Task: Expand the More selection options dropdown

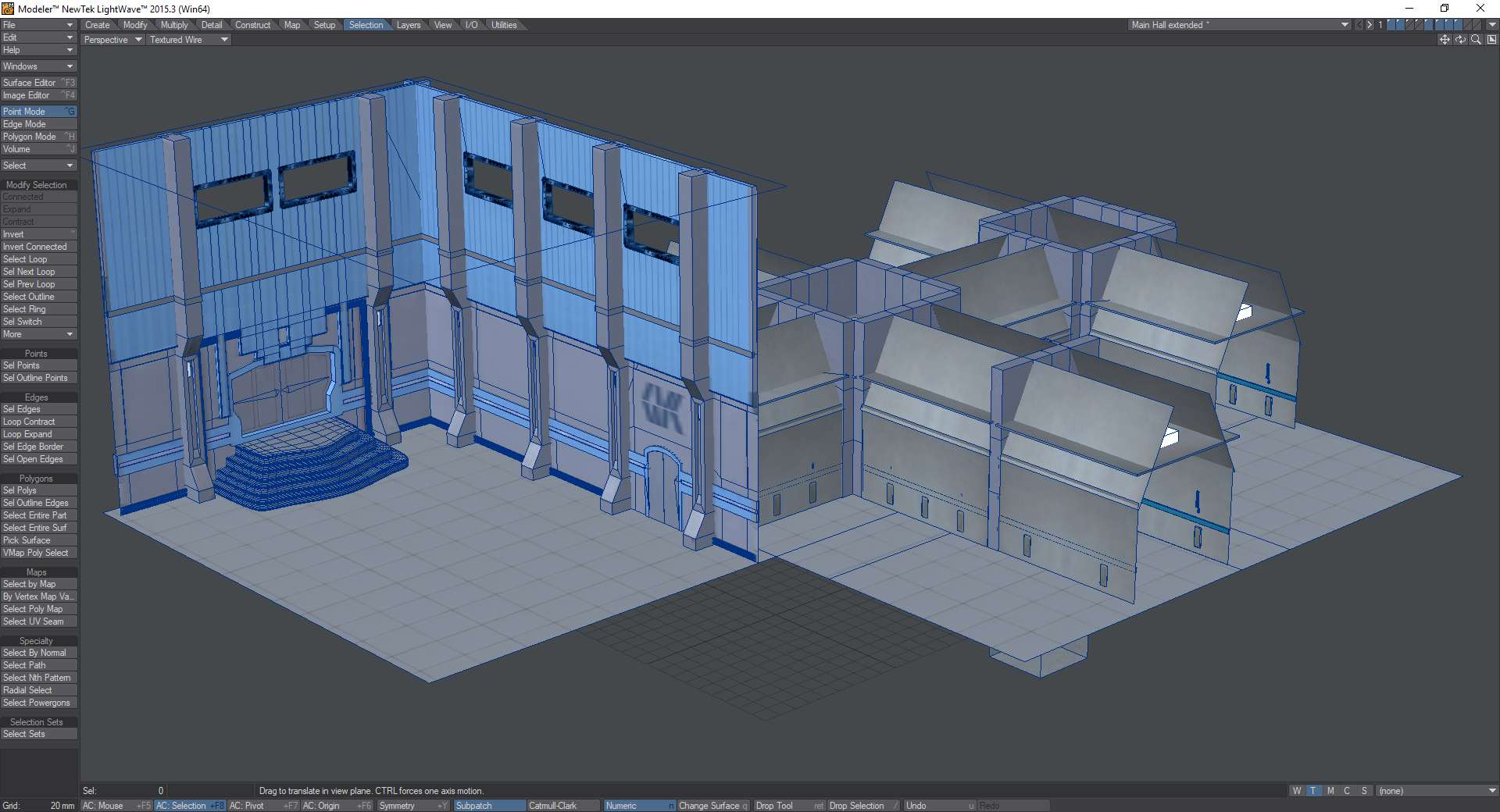Action: [x=38, y=334]
